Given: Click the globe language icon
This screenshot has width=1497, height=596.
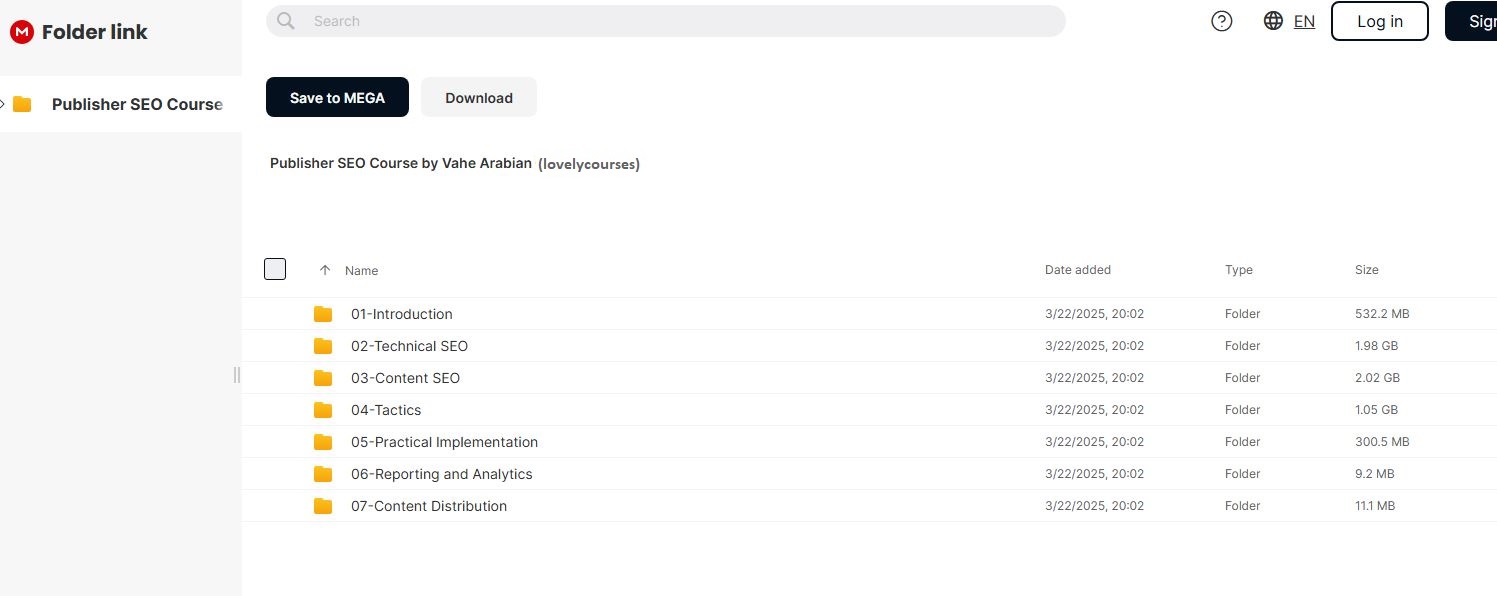Looking at the screenshot, I should (1273, 21).
